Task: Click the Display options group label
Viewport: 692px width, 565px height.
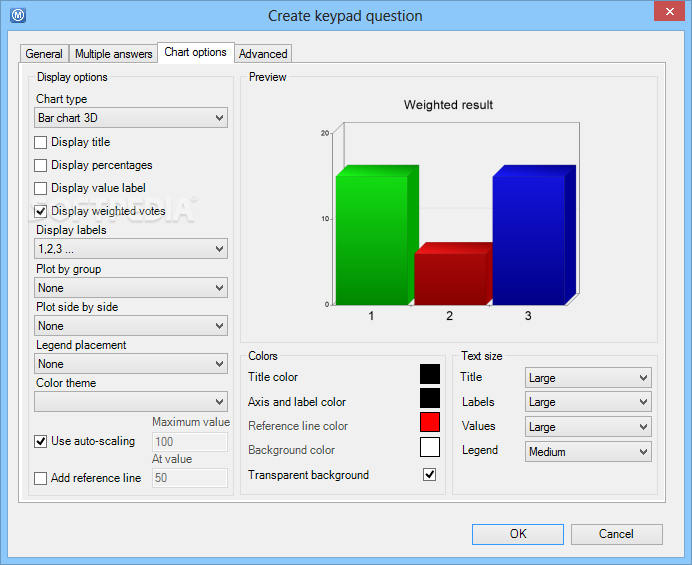Action: [x=72, y=77]
